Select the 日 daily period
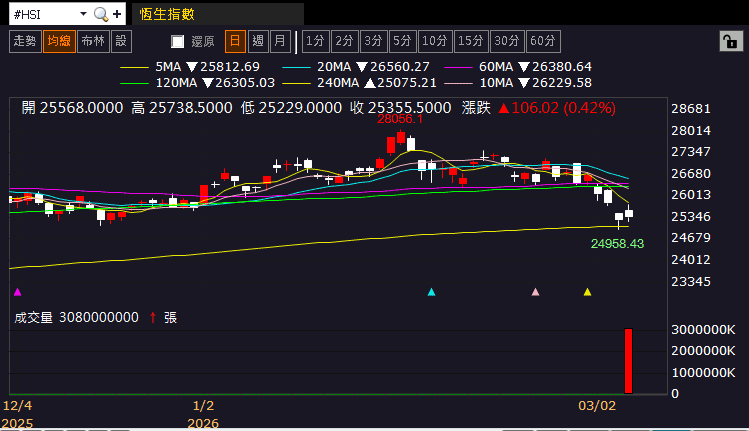Screen dimensions: 749x431 235,42
